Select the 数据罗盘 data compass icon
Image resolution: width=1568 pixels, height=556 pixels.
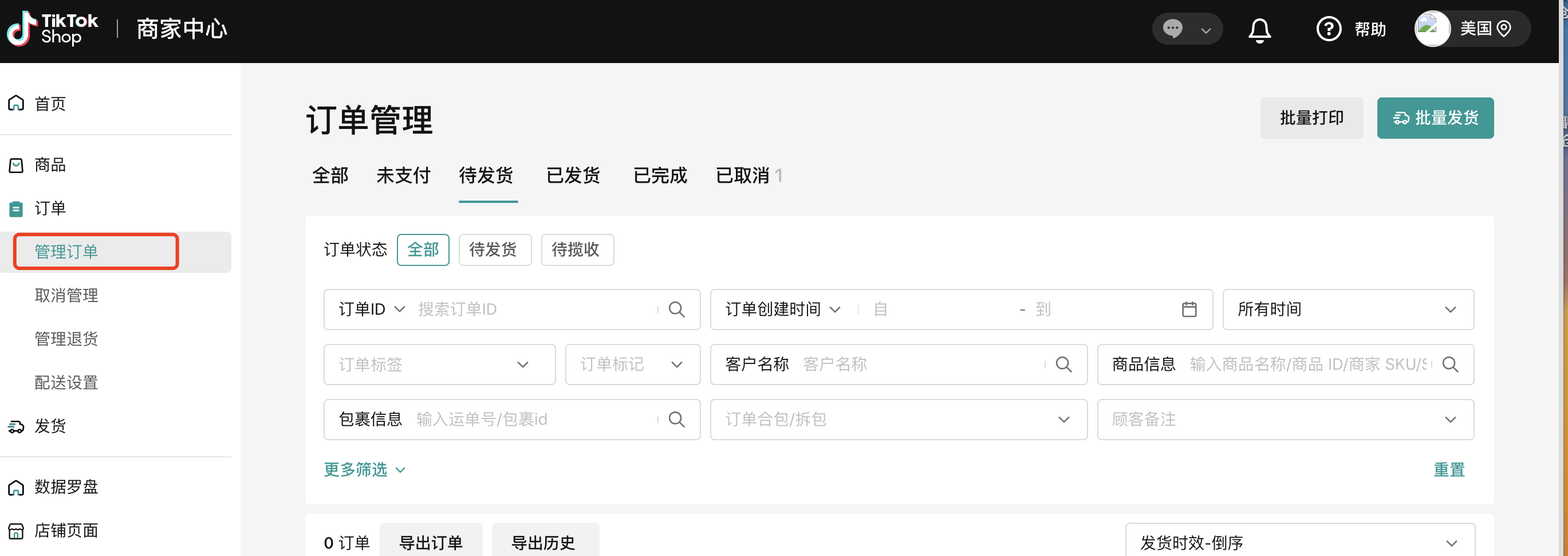point(16,487)
